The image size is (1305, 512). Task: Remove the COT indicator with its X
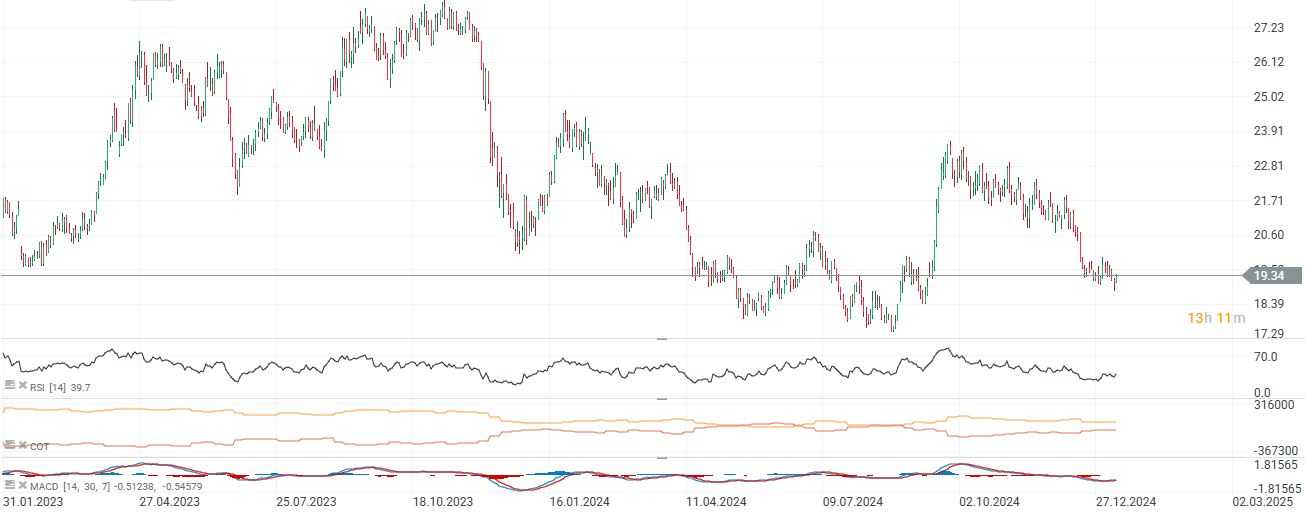tap(22, 445)
